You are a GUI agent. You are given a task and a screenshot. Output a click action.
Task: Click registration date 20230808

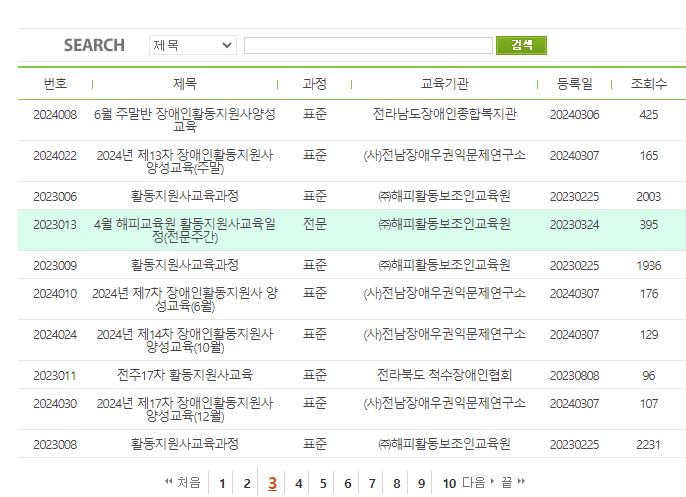coord(574,375)
